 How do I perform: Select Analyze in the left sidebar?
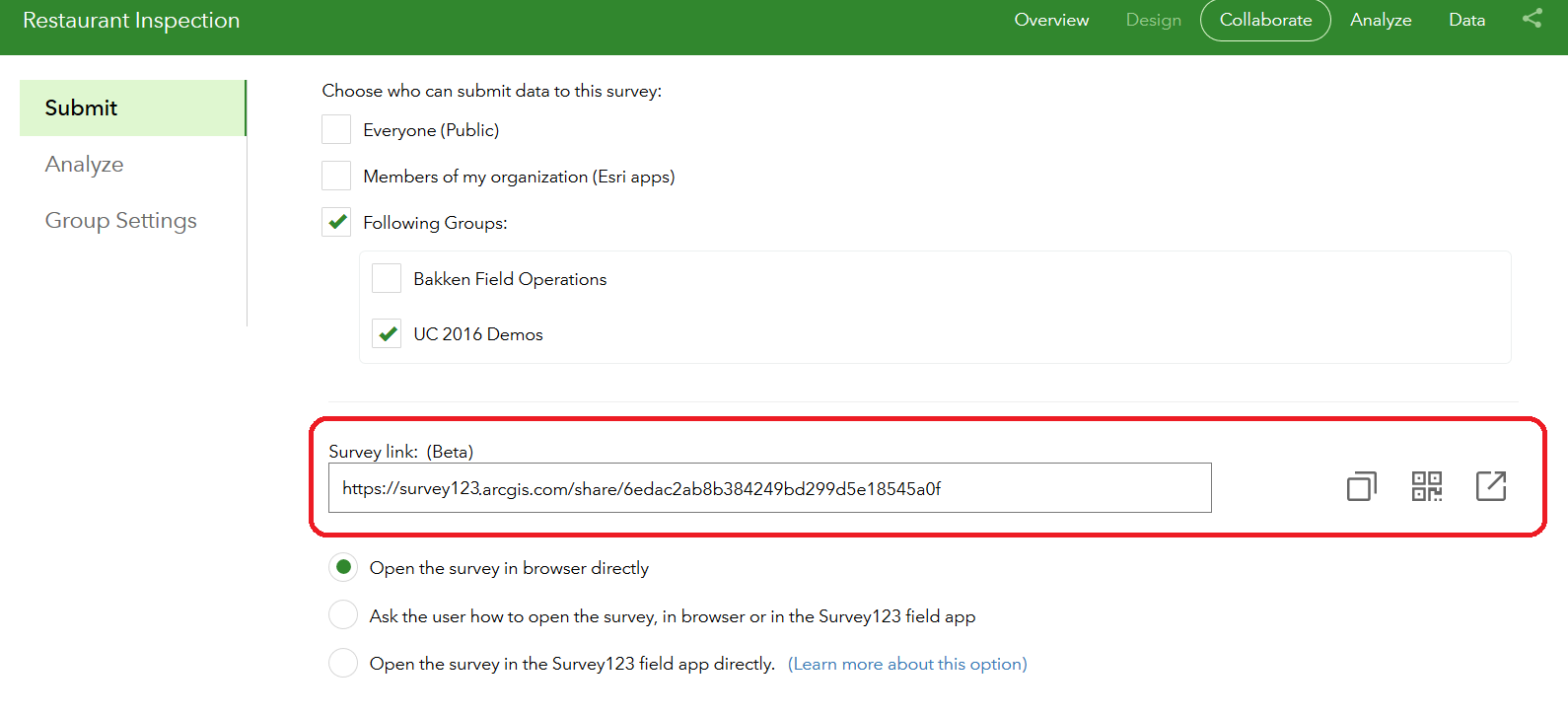(x=84, y=165)
